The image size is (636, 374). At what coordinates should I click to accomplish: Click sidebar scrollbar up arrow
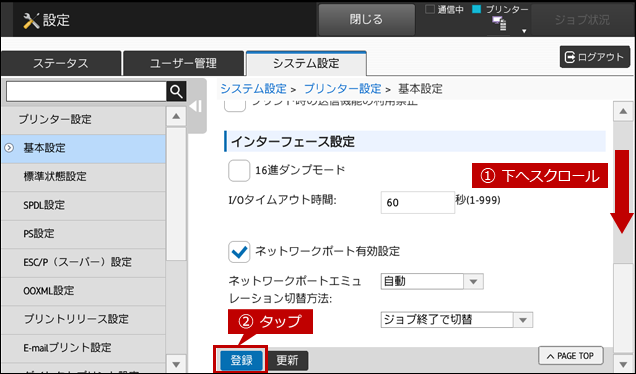coord(176,116)
